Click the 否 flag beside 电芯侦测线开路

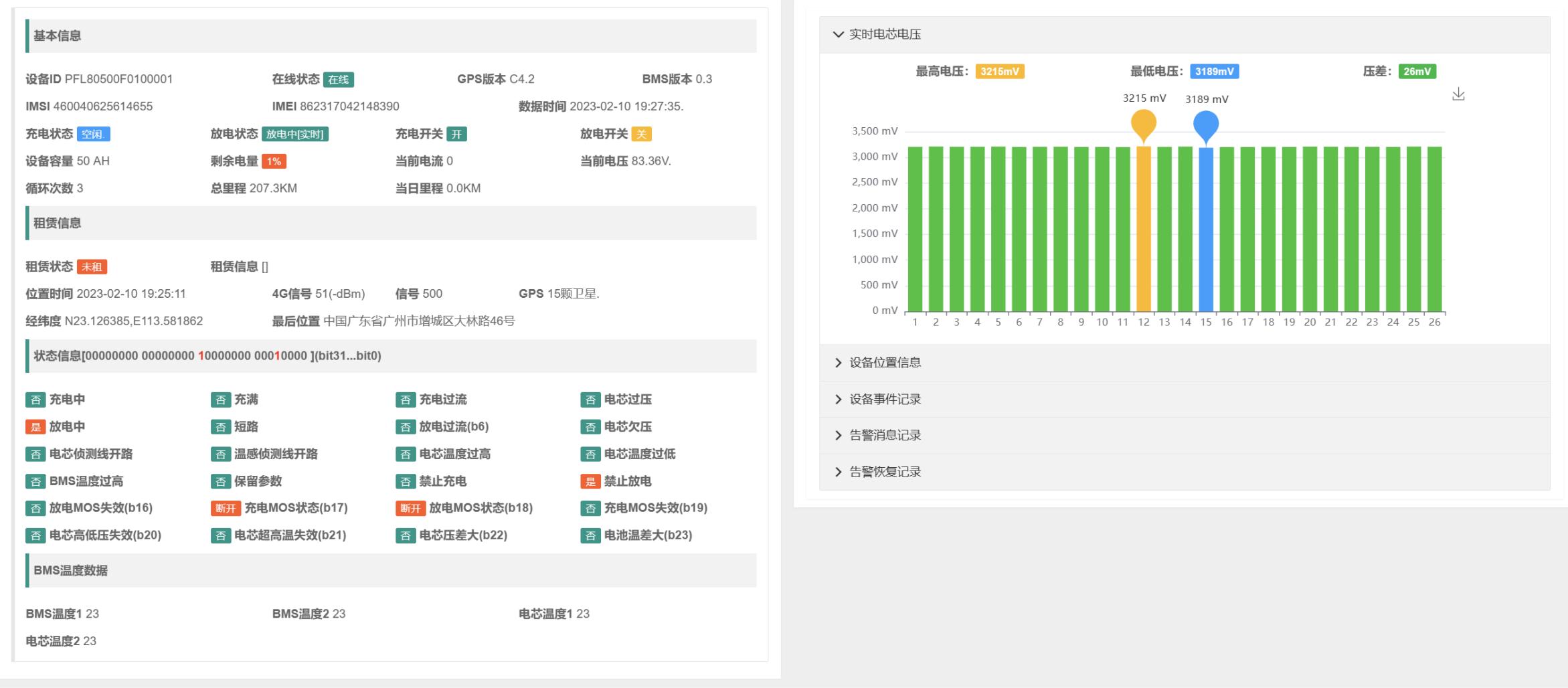(35, 454)
